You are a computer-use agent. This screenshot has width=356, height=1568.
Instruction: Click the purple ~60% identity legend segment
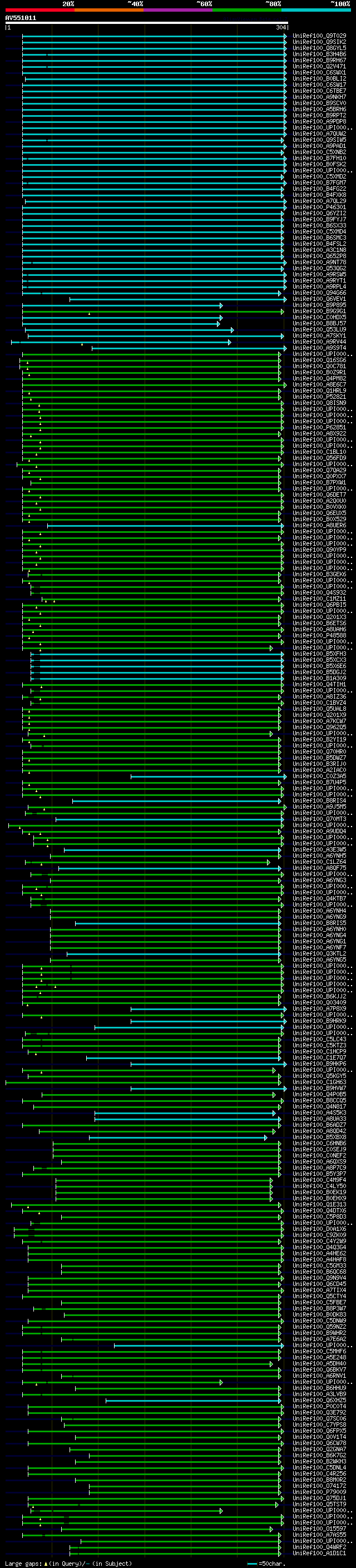point(177,10)
